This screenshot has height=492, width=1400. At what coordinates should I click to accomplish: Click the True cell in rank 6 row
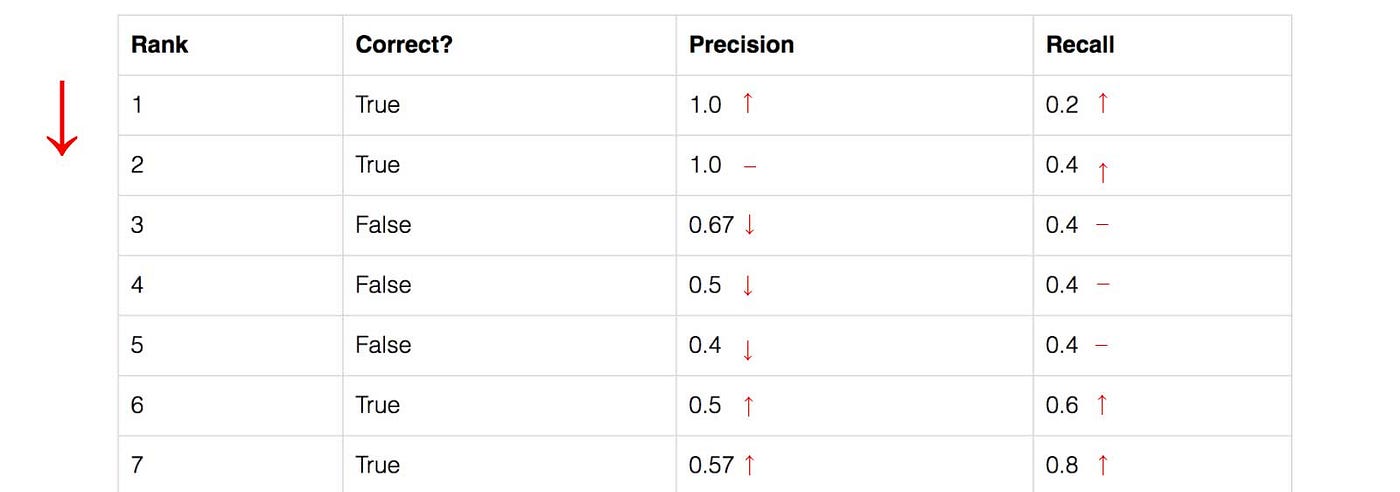(x=377, y=405)
